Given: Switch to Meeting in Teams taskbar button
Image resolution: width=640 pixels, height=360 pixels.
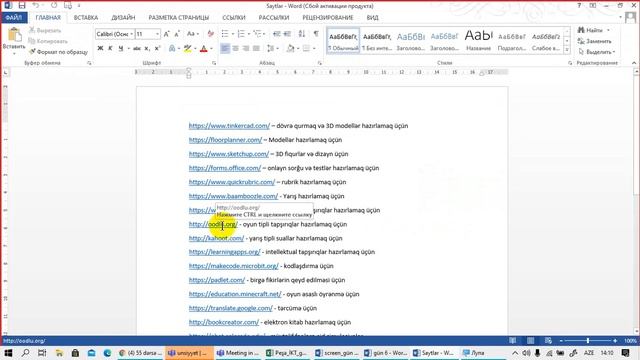Looking at the screenshot, I should click(x=238, y=353).
